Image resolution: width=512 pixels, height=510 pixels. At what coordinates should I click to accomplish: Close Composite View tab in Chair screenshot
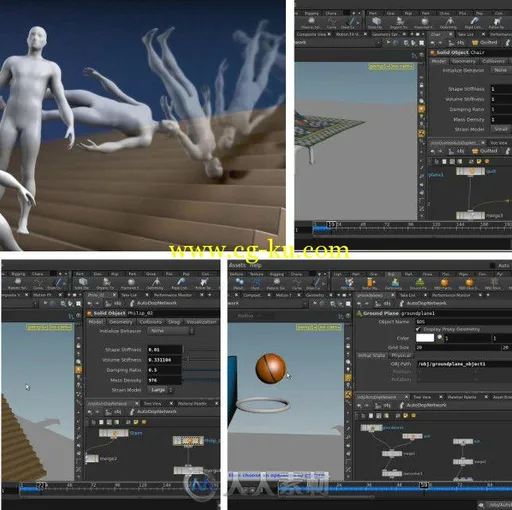coord(329,34)
